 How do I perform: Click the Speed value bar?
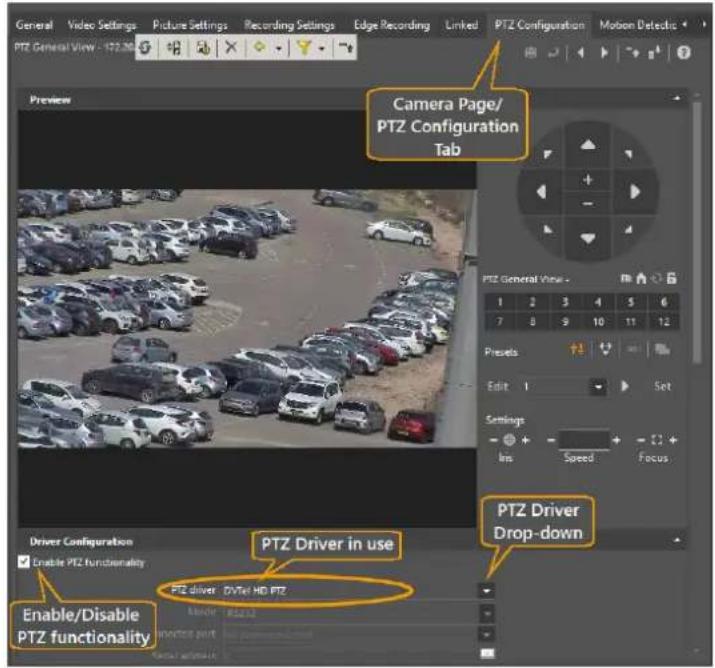tap(584, 440)
